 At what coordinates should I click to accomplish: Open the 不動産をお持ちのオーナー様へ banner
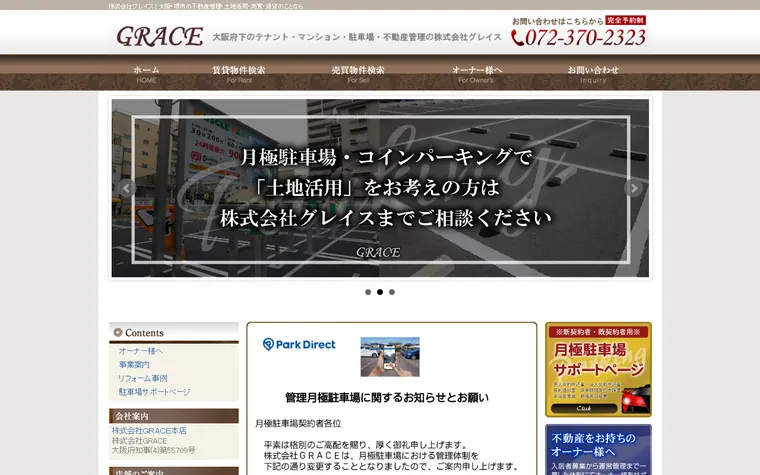pyautogui.click(x=599, y=450)
